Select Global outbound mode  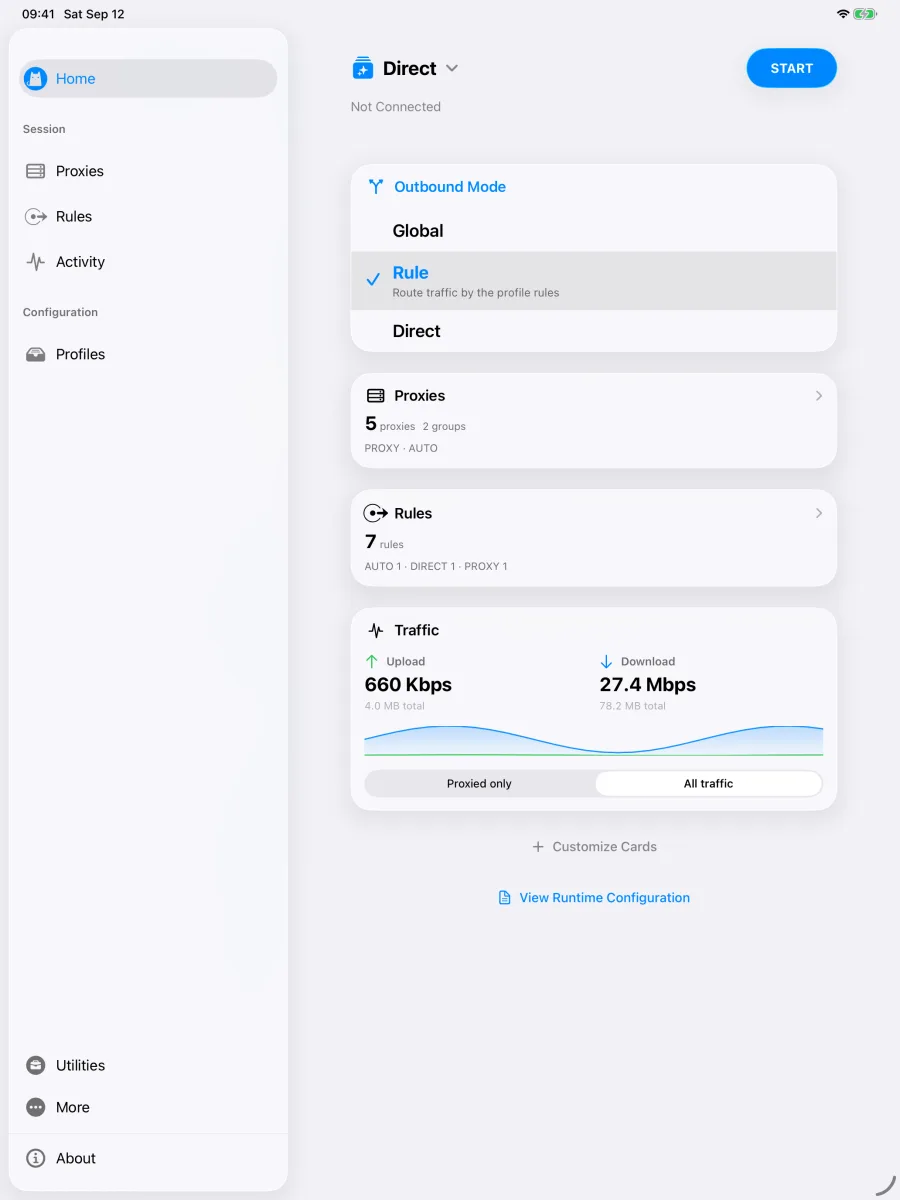coord(594,231)
